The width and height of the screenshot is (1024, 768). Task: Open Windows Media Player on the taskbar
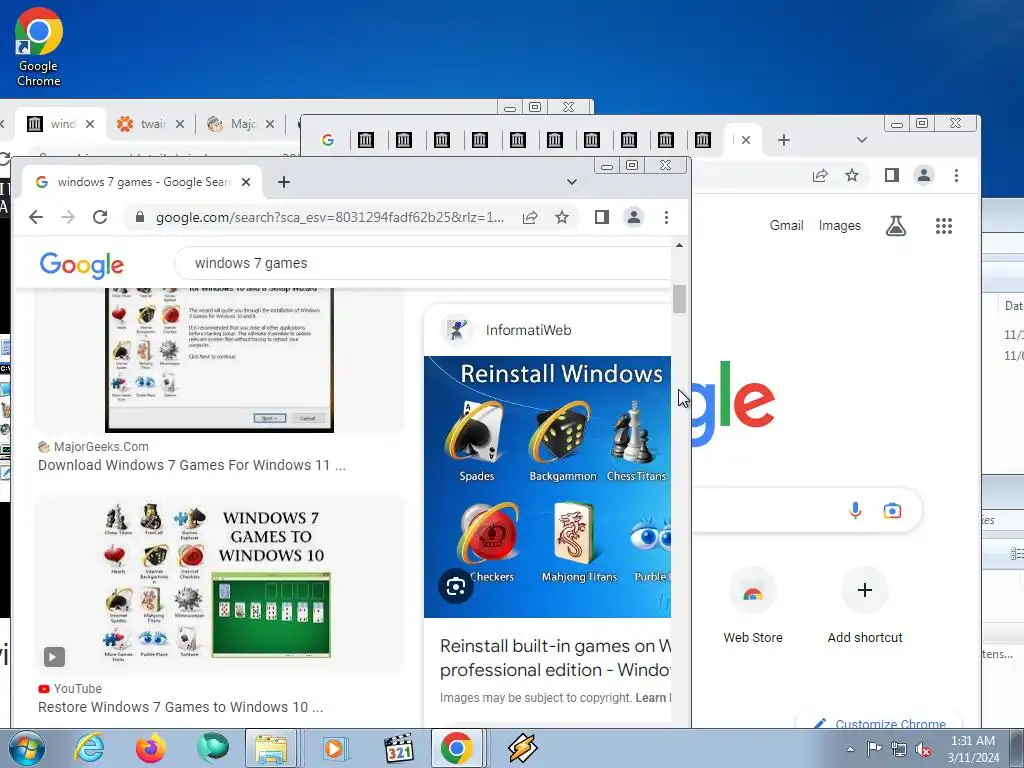pos(336,748)
